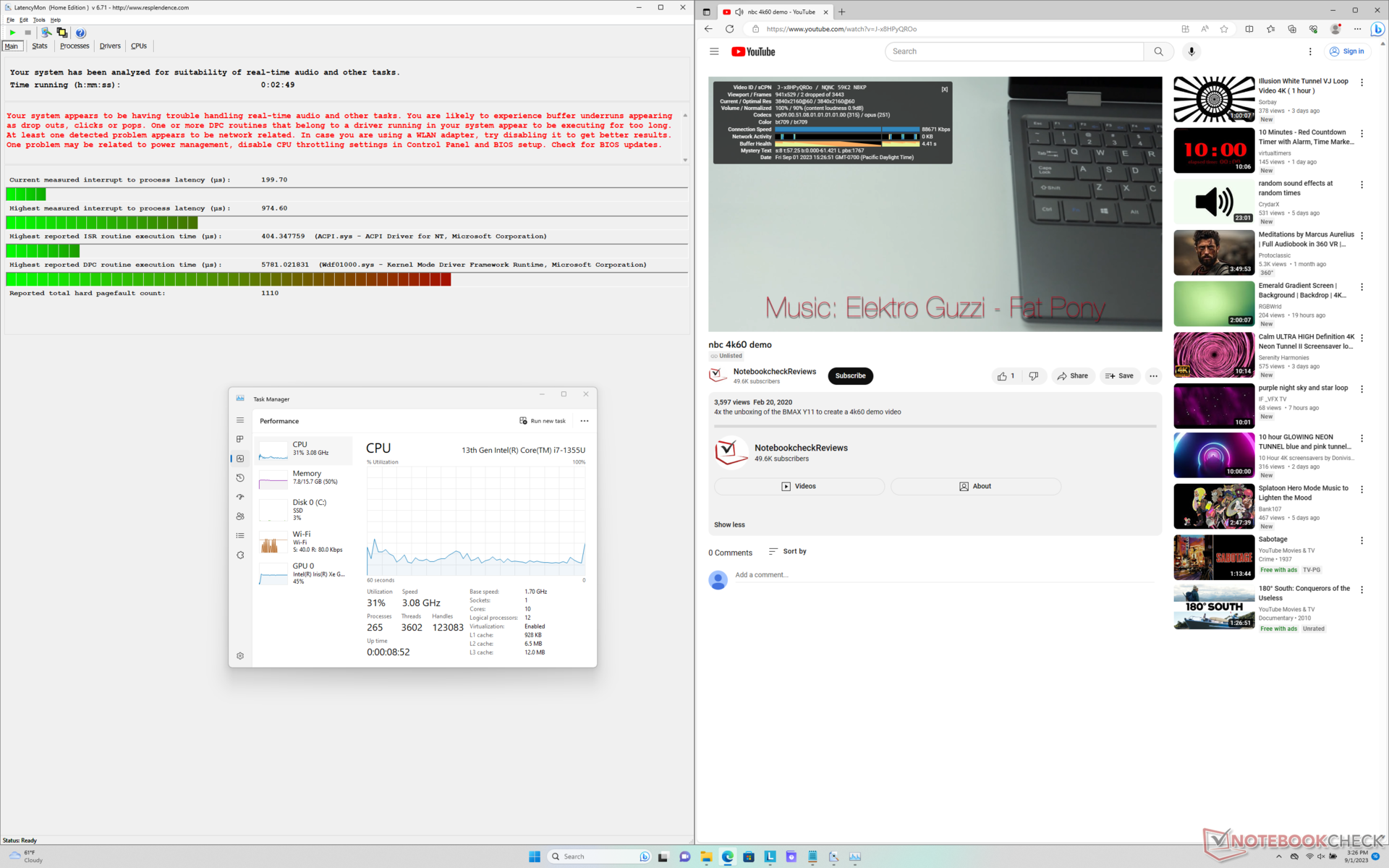
Task: Click Show less in video description
Action: point(729,525)
